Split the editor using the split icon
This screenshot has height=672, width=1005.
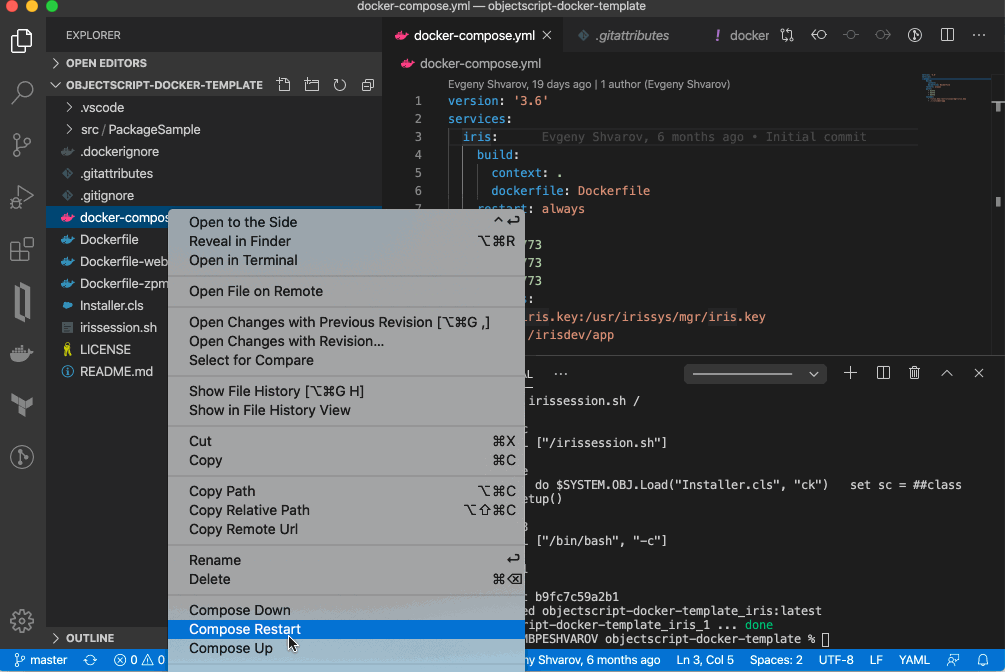pyautogui.click(x=947, y=33)
